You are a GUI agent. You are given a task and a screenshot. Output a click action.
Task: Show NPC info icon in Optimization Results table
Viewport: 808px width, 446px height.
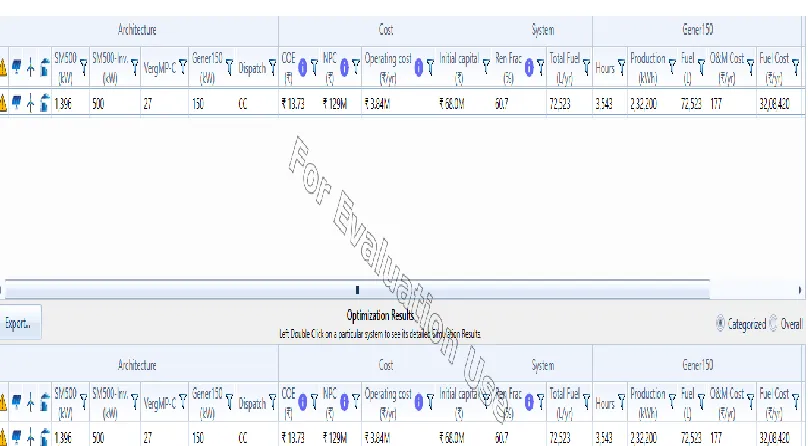344,403
